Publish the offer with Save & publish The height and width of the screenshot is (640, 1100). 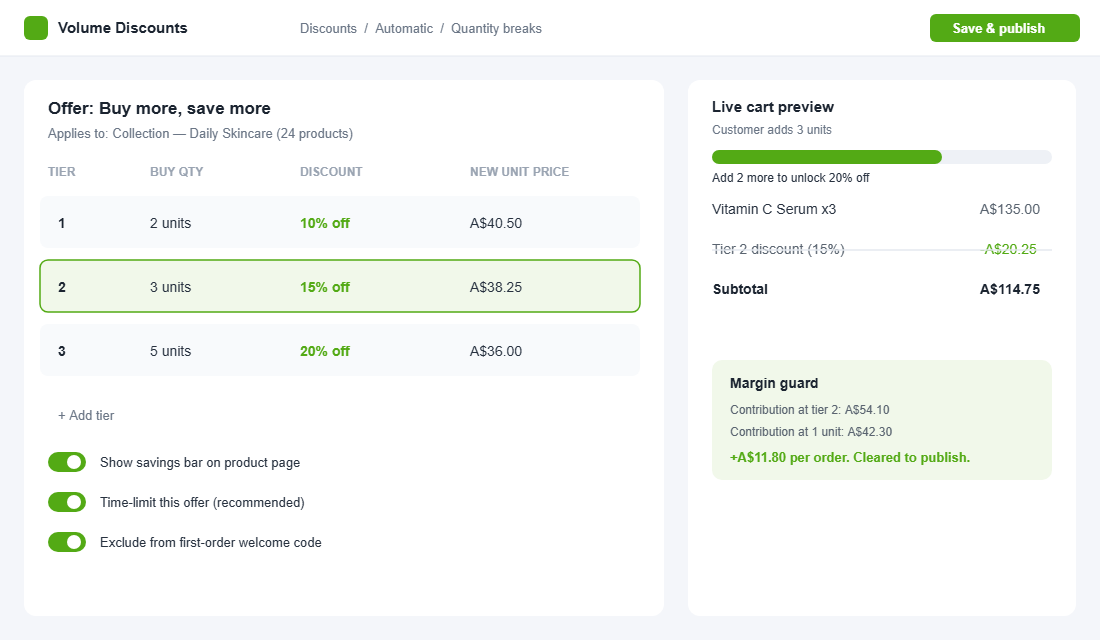pyautogui.click(x=1005, y=28)
